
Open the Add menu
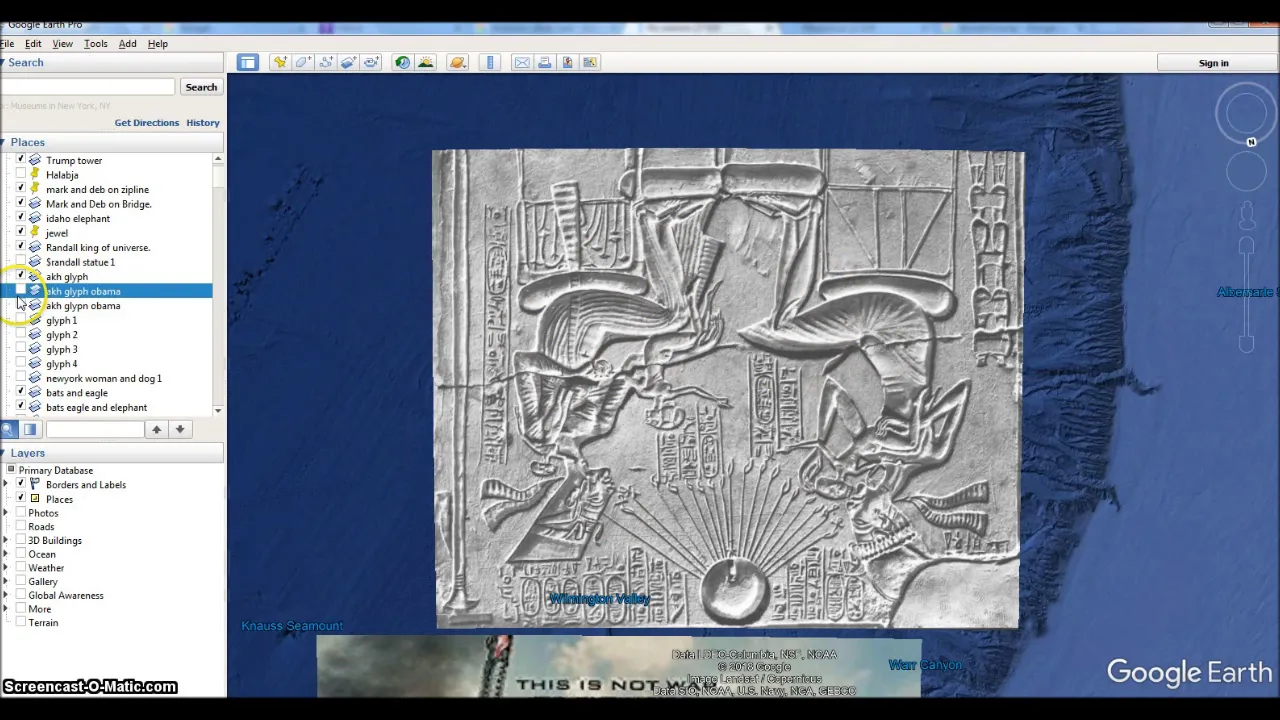click(127, 44)
